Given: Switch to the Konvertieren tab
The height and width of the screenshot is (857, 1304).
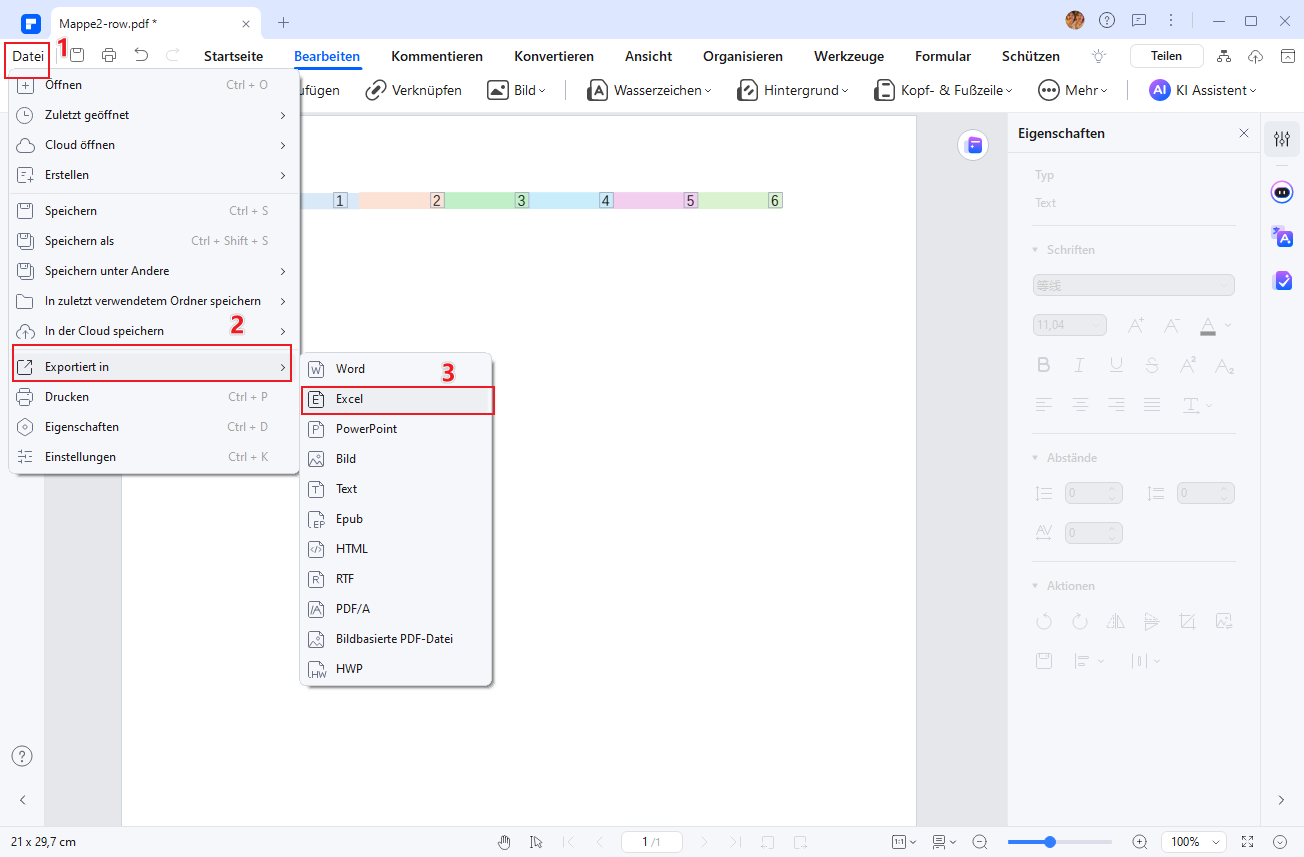Looking at the screenshot, I should (x=554, y=56).
